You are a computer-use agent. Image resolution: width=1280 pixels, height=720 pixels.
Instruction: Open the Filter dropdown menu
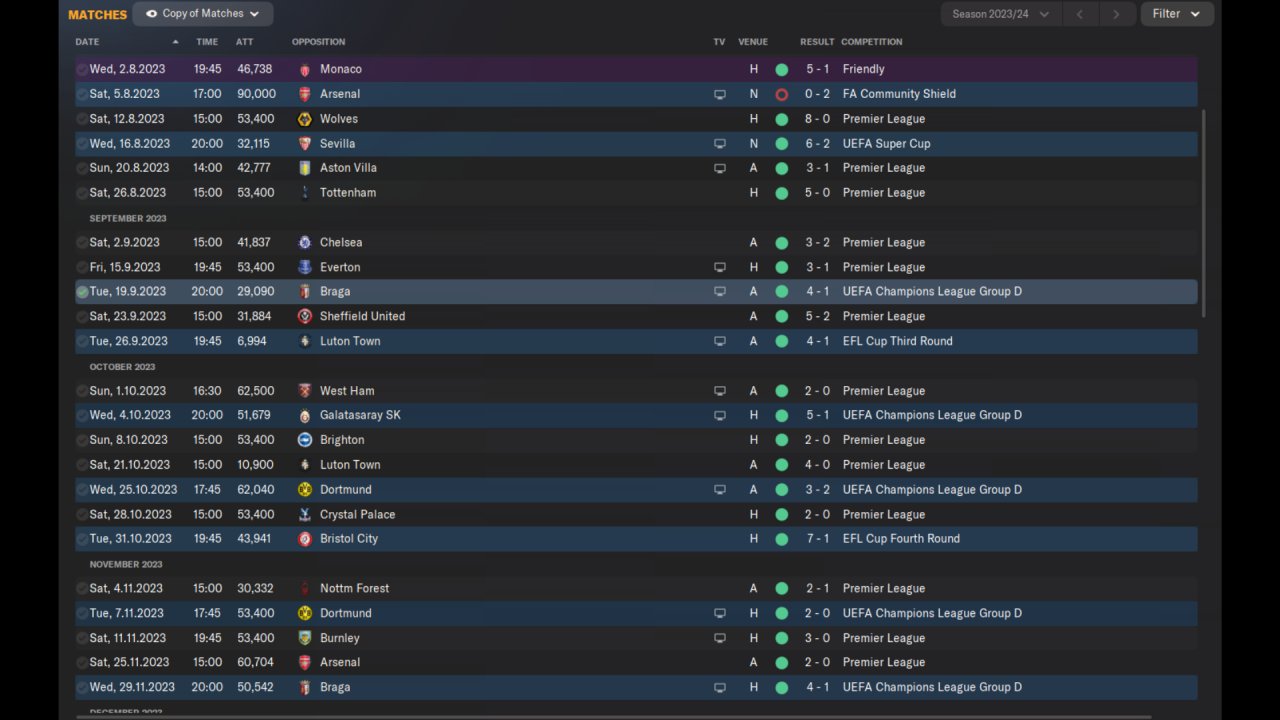tap(1177, 14)
